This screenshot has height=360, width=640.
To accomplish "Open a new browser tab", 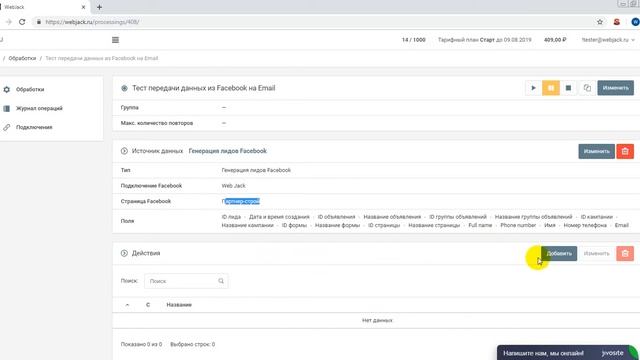I will [x=99, y=7].
